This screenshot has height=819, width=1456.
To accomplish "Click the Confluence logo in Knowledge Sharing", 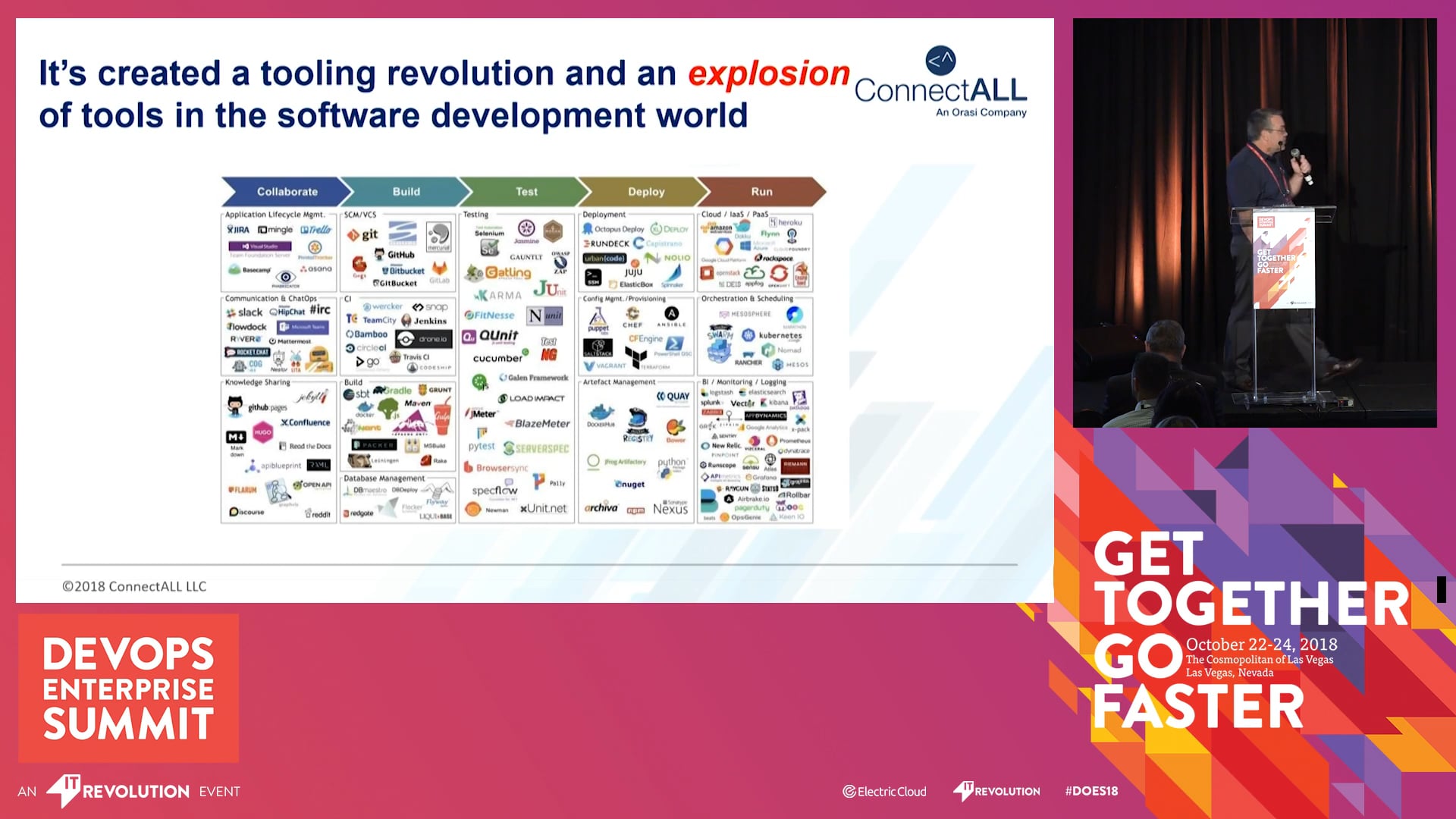I will coord(306,422).
